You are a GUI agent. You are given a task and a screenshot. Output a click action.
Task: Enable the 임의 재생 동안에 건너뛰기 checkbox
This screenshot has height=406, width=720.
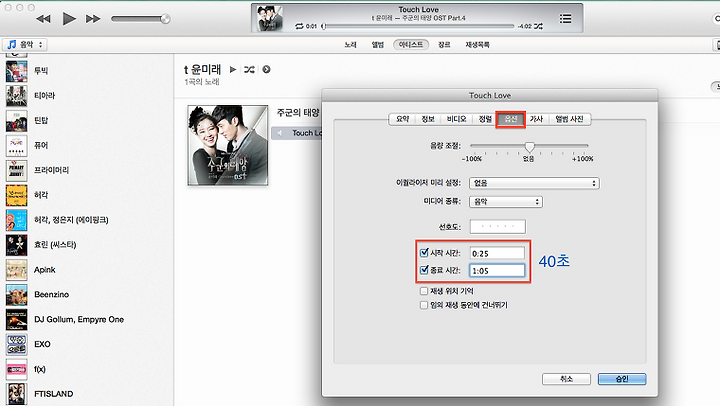point(424,305)
